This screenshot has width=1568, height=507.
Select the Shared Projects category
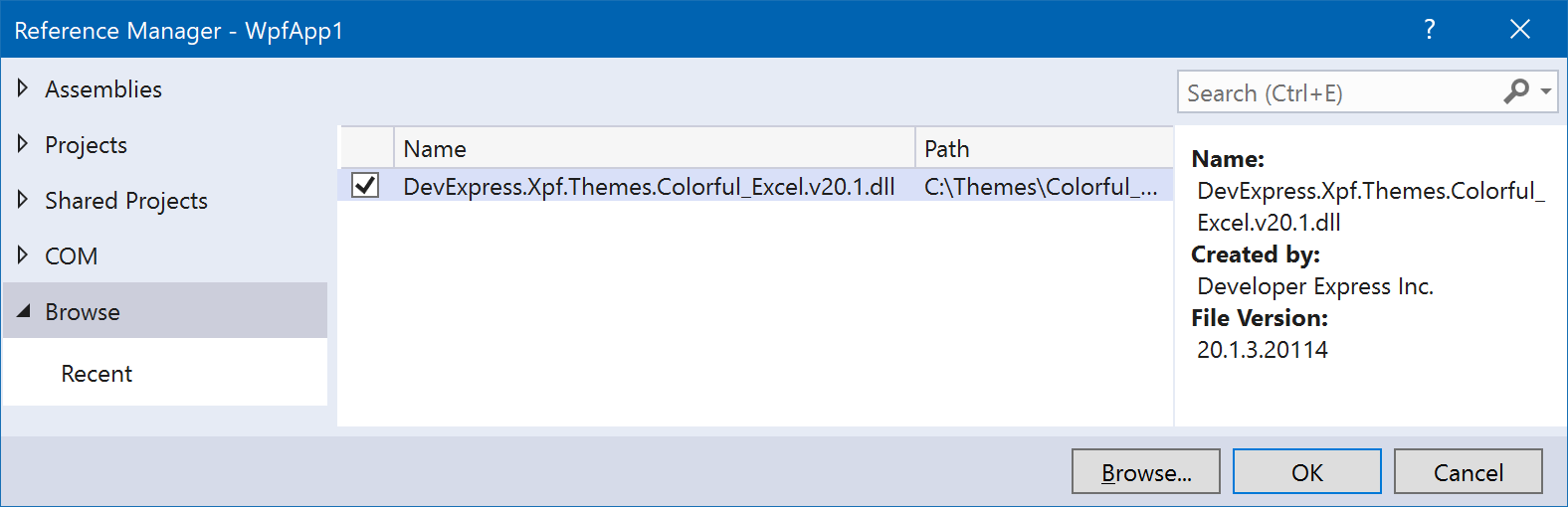pyautogui.click(x=126, y=201)
